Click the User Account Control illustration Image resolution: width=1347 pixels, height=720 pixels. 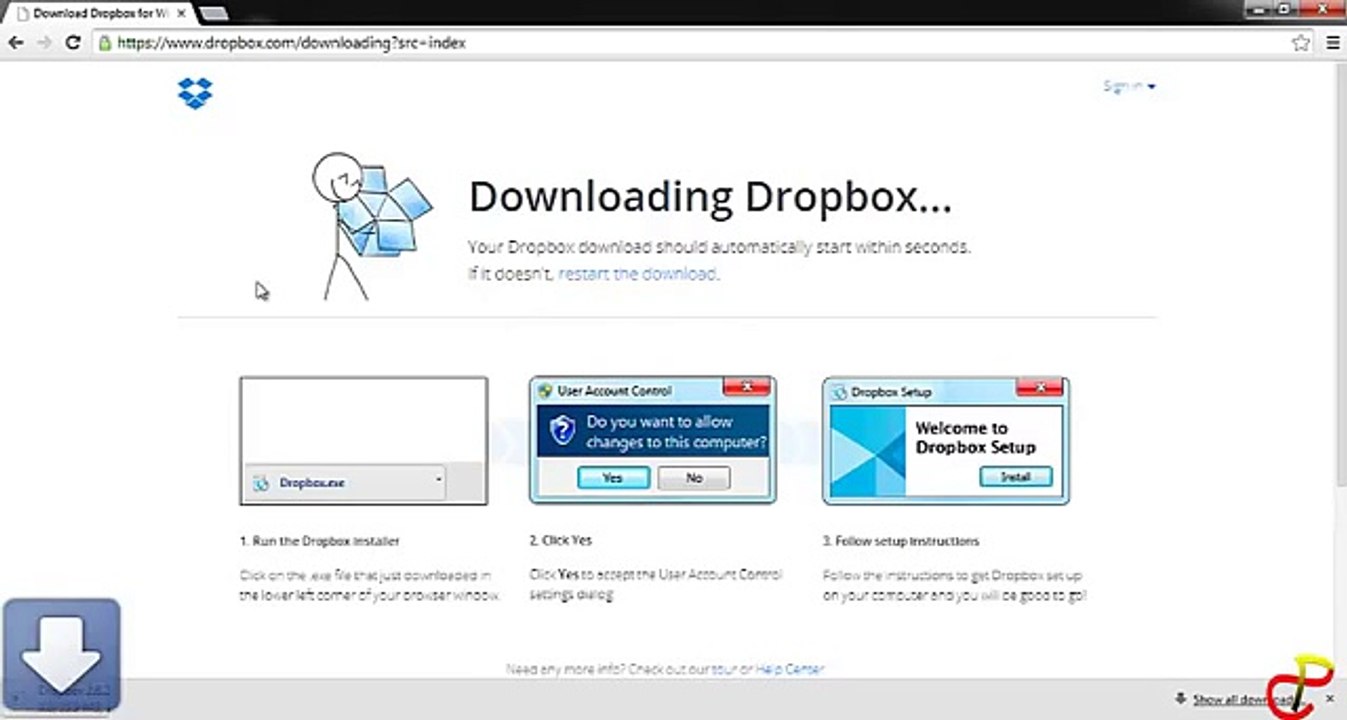[653, 440]
